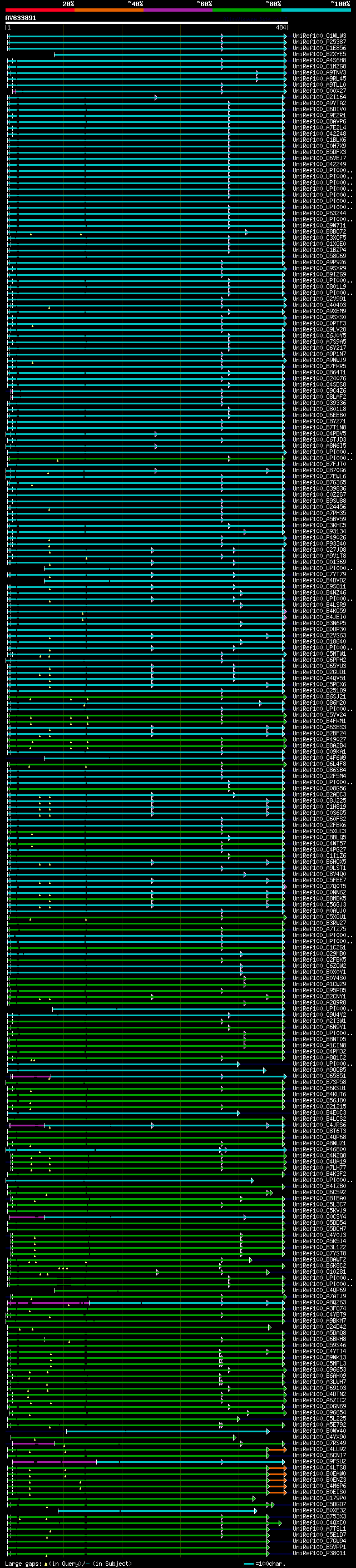The width and height of the screenshot is (356, 1568).
Task: Select UniRef100_Q65YU3 label
Action: tap(319, 666)
